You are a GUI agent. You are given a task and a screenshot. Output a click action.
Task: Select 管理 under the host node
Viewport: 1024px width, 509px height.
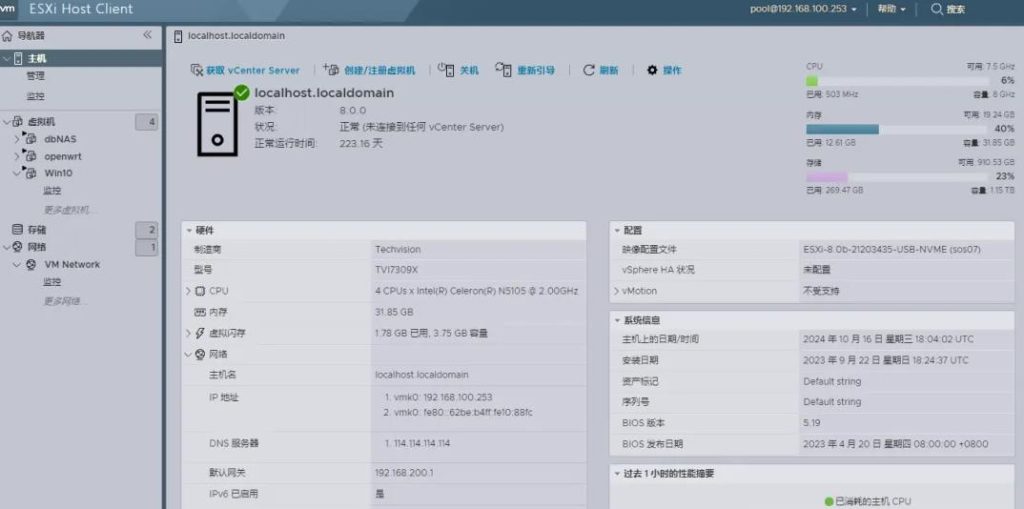(35, 76)
